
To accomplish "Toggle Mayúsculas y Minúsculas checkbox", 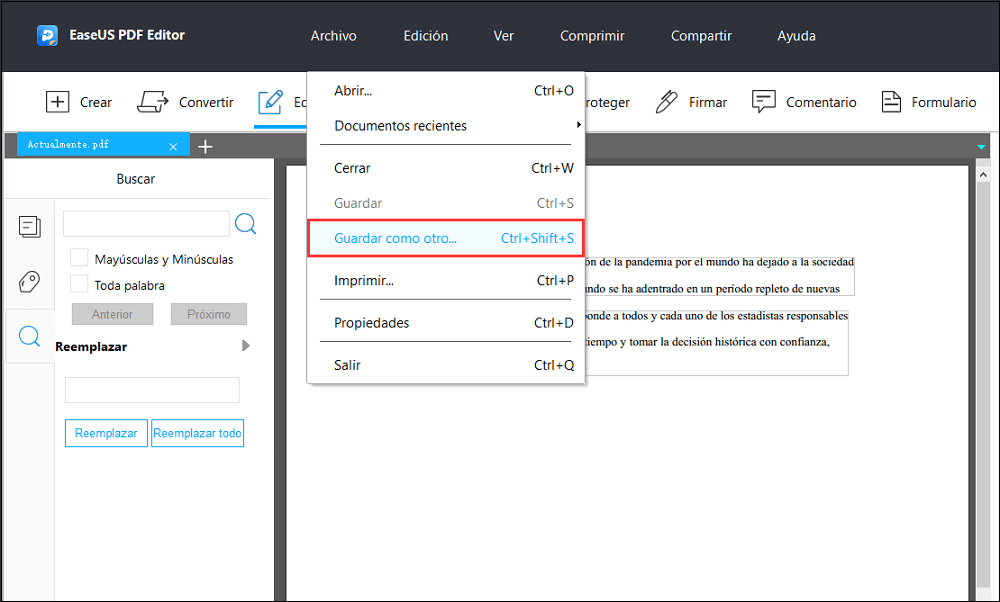I will coord(79,258).
